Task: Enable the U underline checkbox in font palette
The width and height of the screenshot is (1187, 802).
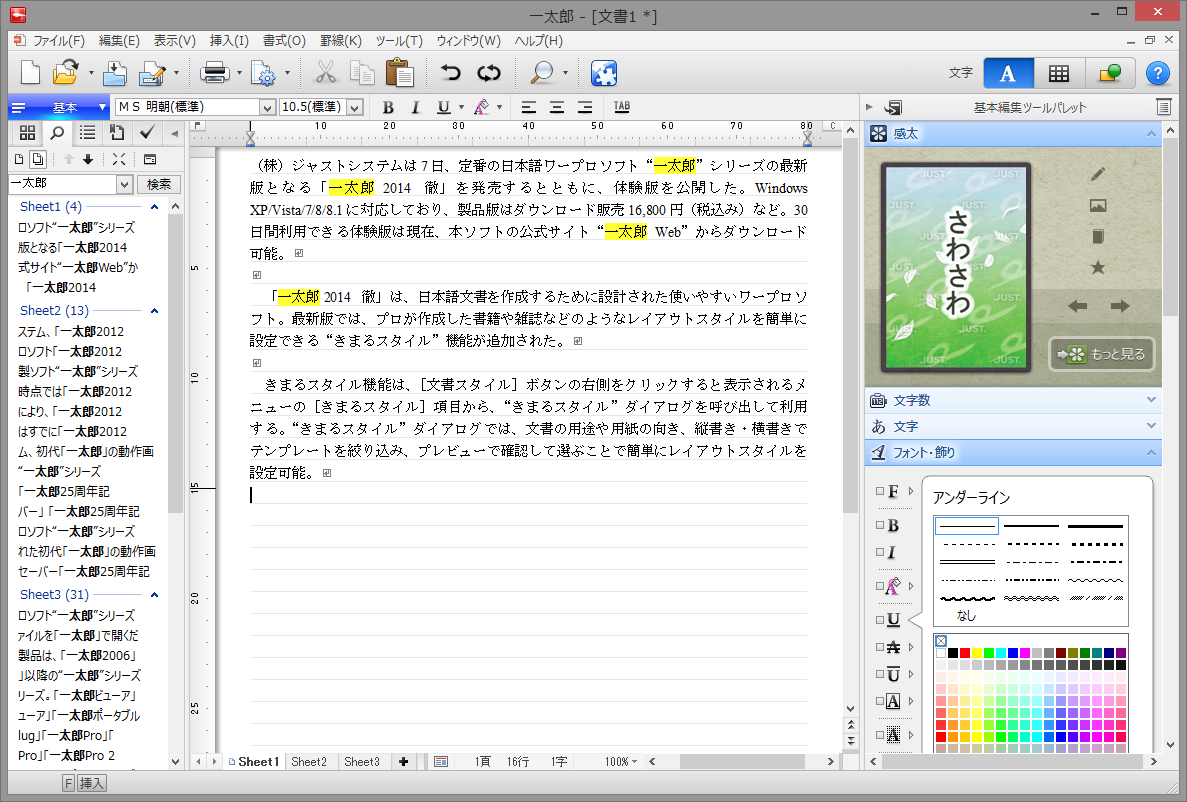Action: (879, 617)
